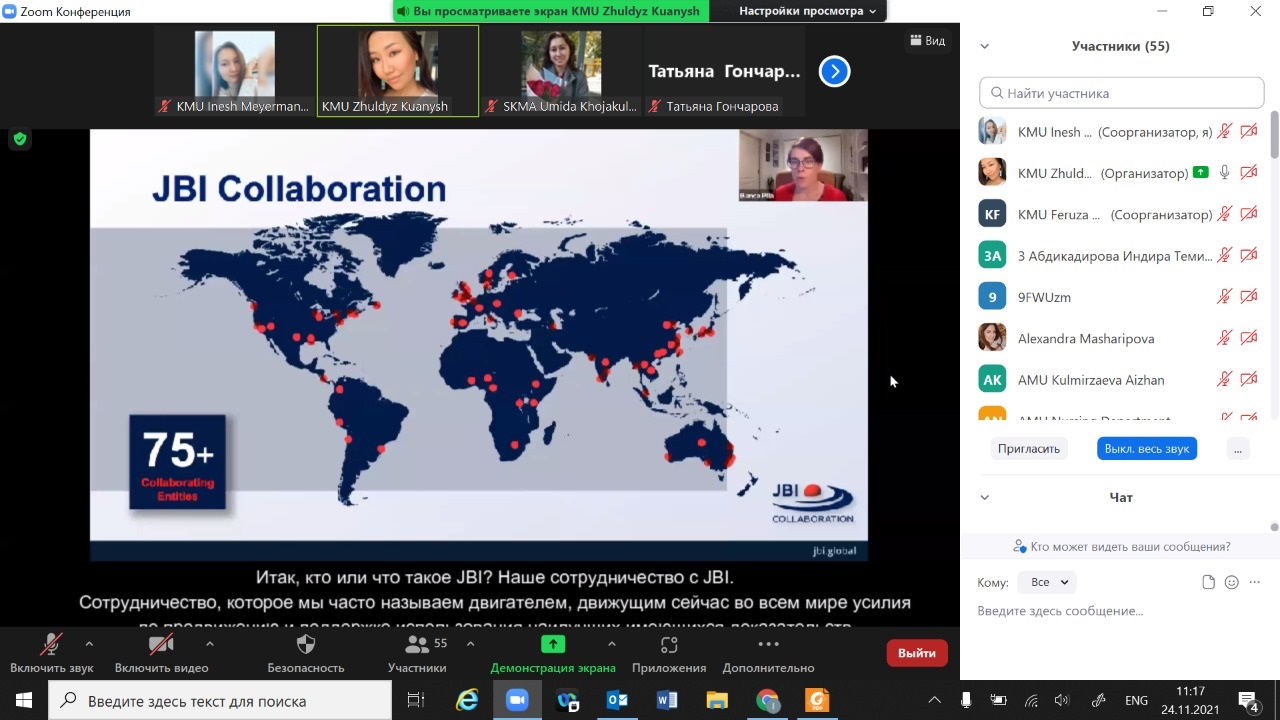Screen dimensions: 1280x720
Task: Click the emoji smiley icon in chat
Action: click(x=1232, y=582)
